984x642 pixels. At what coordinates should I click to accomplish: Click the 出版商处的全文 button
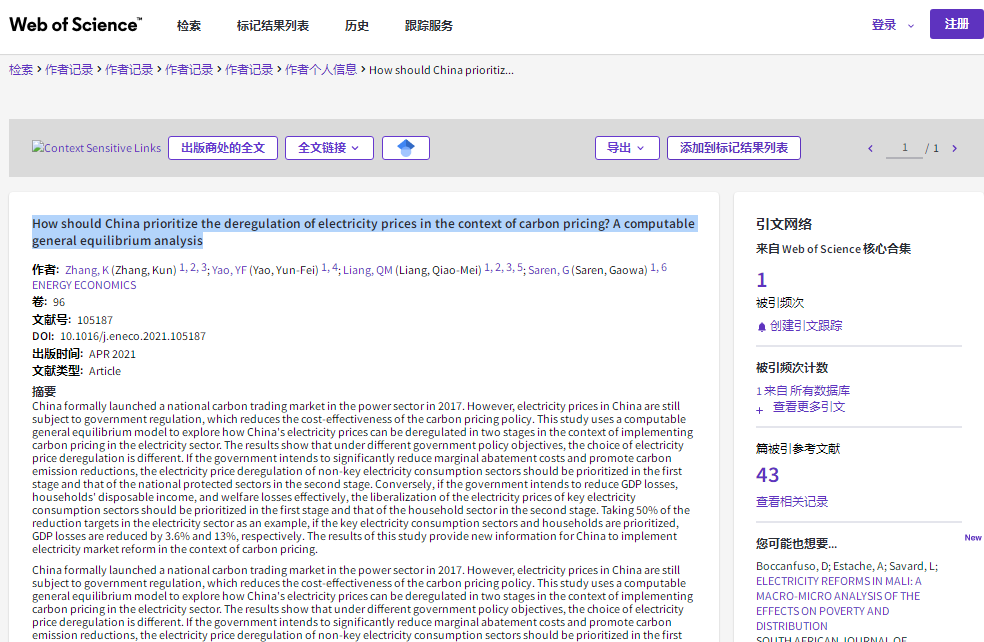pyautogui.click(x=222, y=147)
